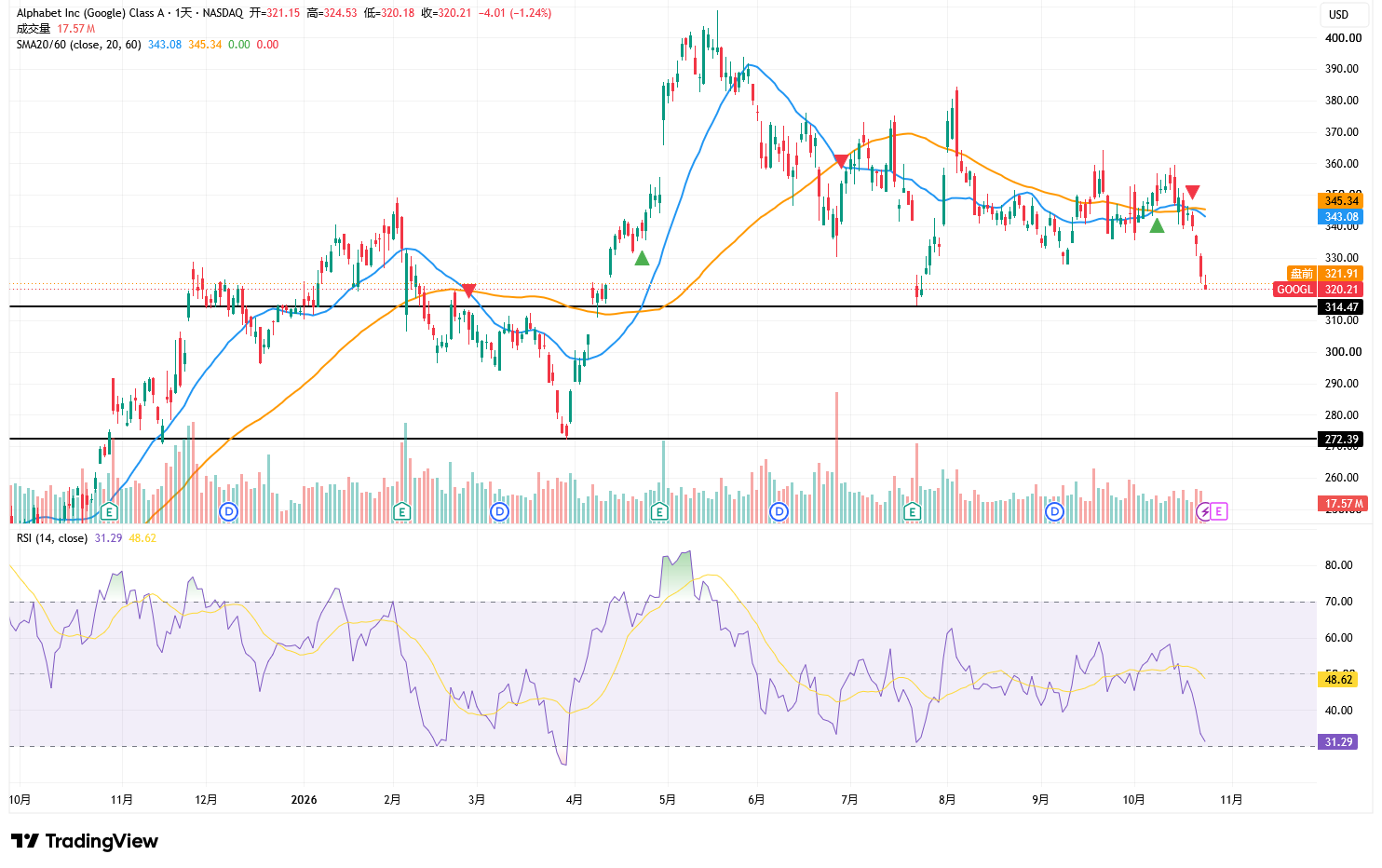The height and width of the screenshot is (868, 1382).
Task: Open the TradingView logo link
Action: pos(85,841)
